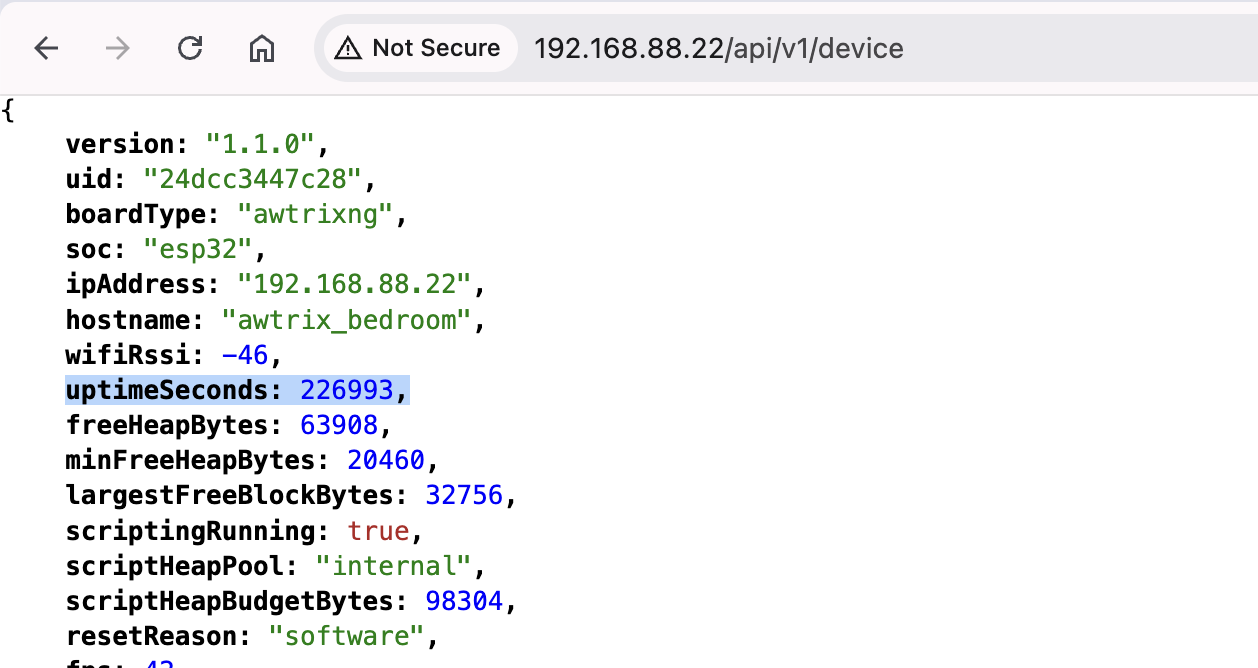Click the scriptingRunning true value
This screenshot has width=1258, height=668.
point(378,531)
